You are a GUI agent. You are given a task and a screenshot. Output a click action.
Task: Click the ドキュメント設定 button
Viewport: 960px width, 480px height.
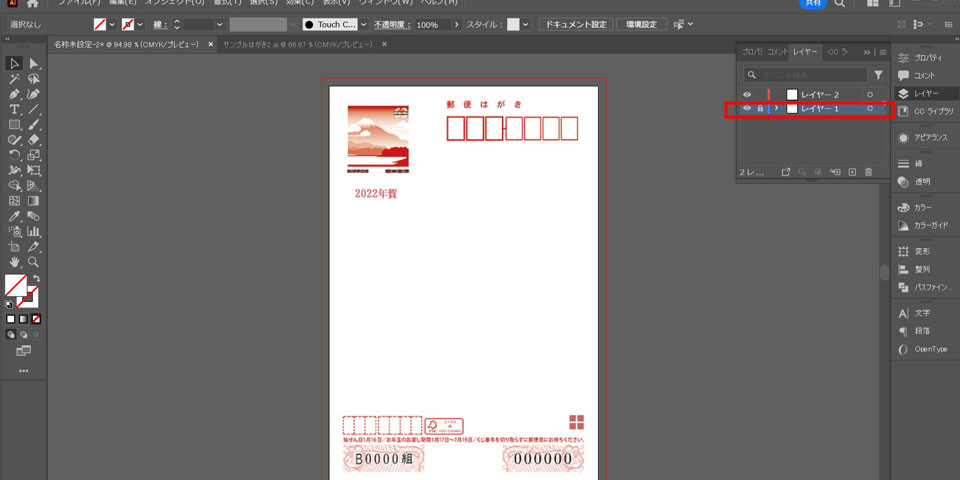click(x=576, y=23)
